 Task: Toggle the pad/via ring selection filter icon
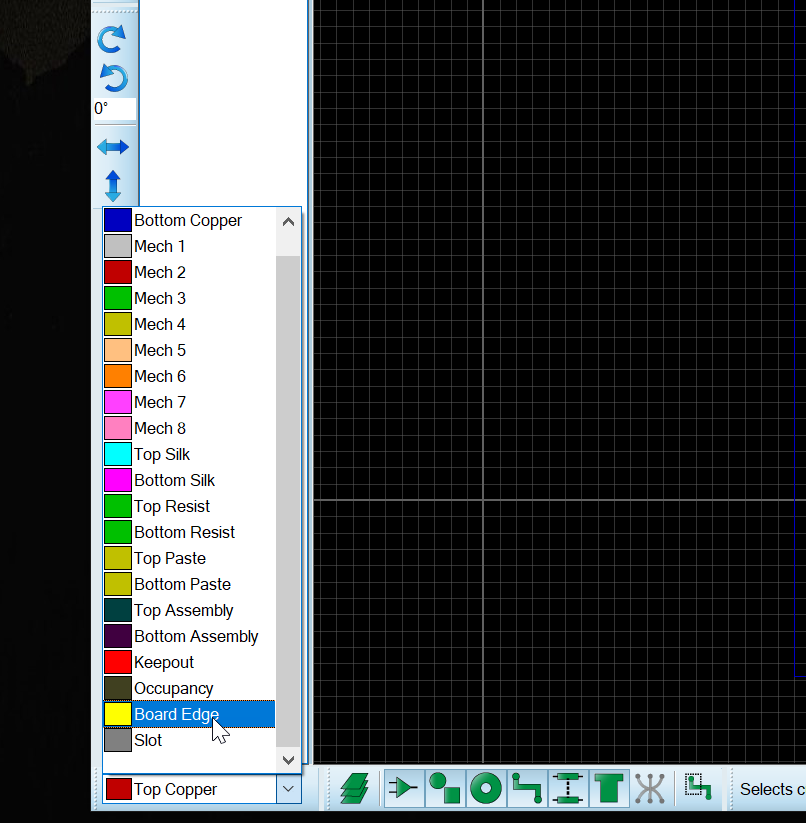pos(486,789)
